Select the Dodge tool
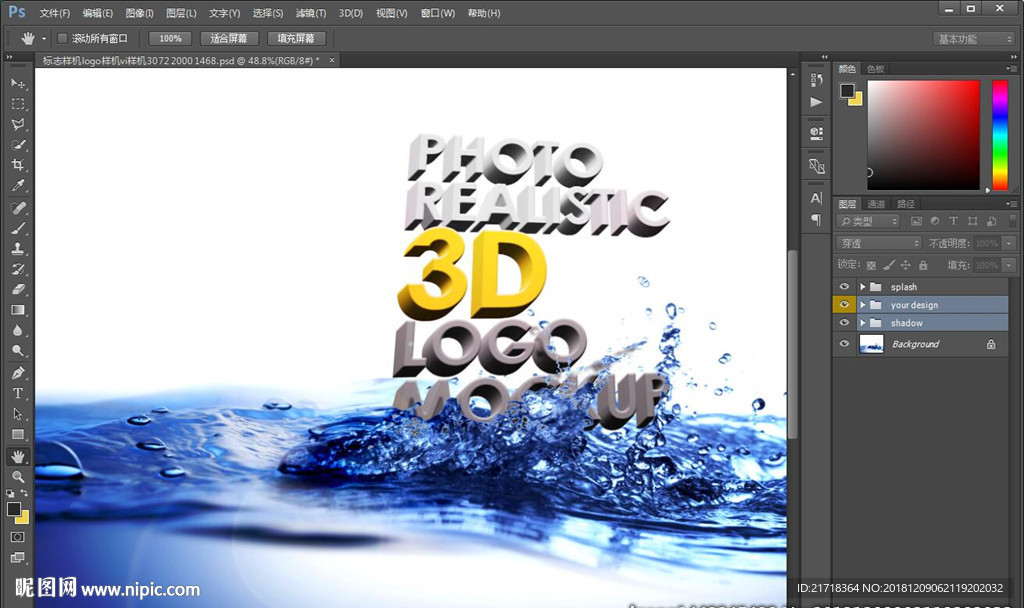1024x608 pixels. (x=18, y=350)
